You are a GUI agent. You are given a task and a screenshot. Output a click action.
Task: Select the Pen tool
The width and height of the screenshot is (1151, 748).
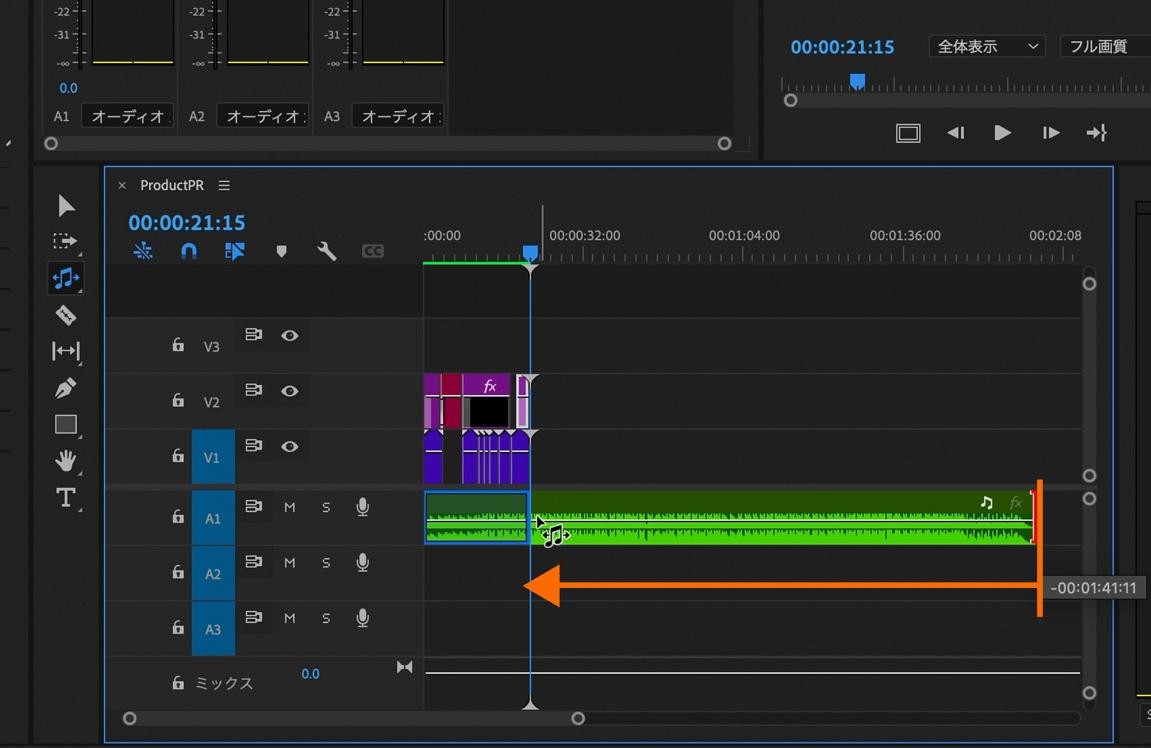click(66, 388)
